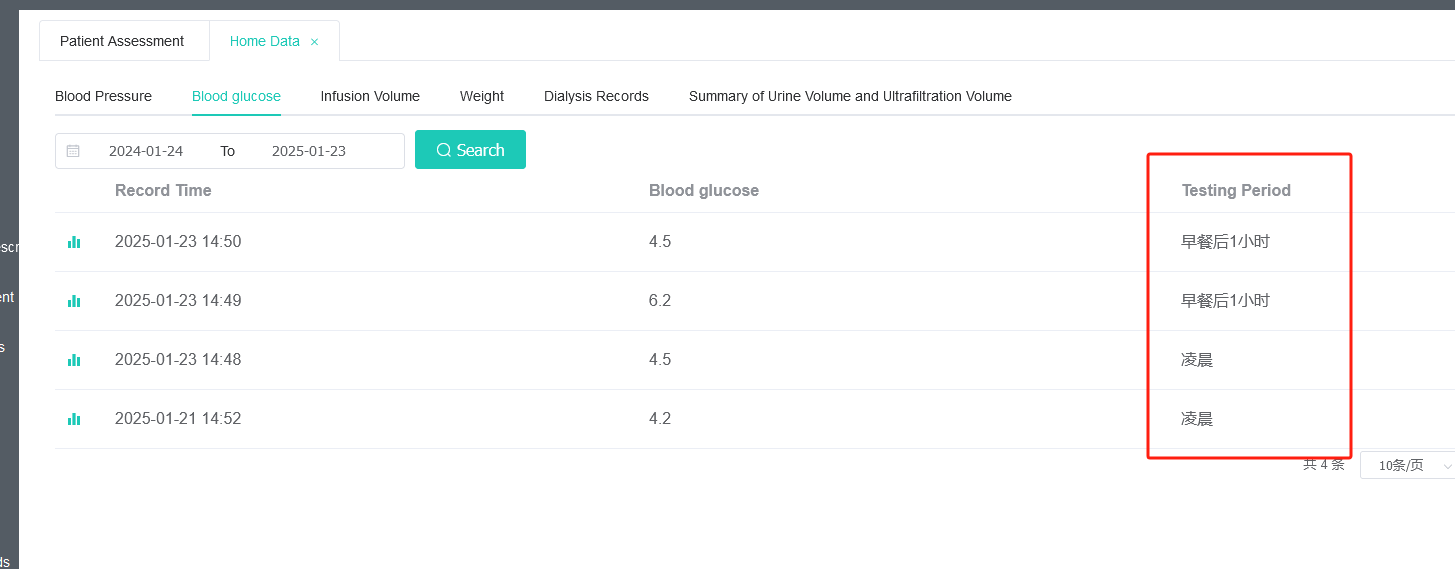The image size is (1455, 569).
Task: Open chart icon for 2025-01-23 14:49 record
Action: coord(74,301)
